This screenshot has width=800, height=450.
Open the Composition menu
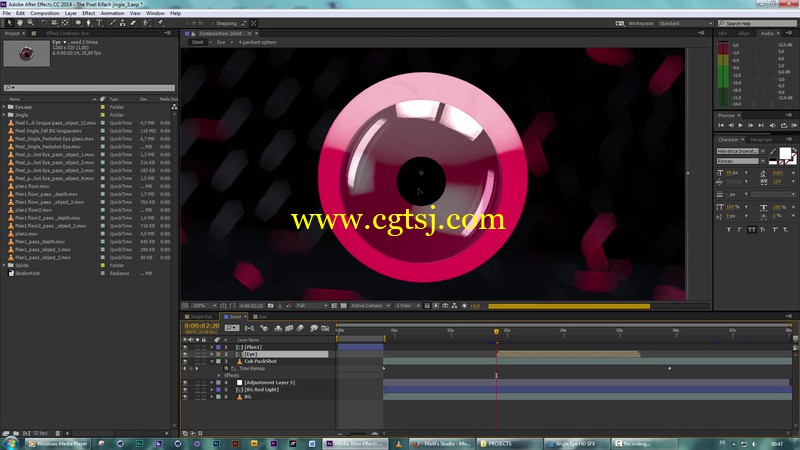point(44,13)
